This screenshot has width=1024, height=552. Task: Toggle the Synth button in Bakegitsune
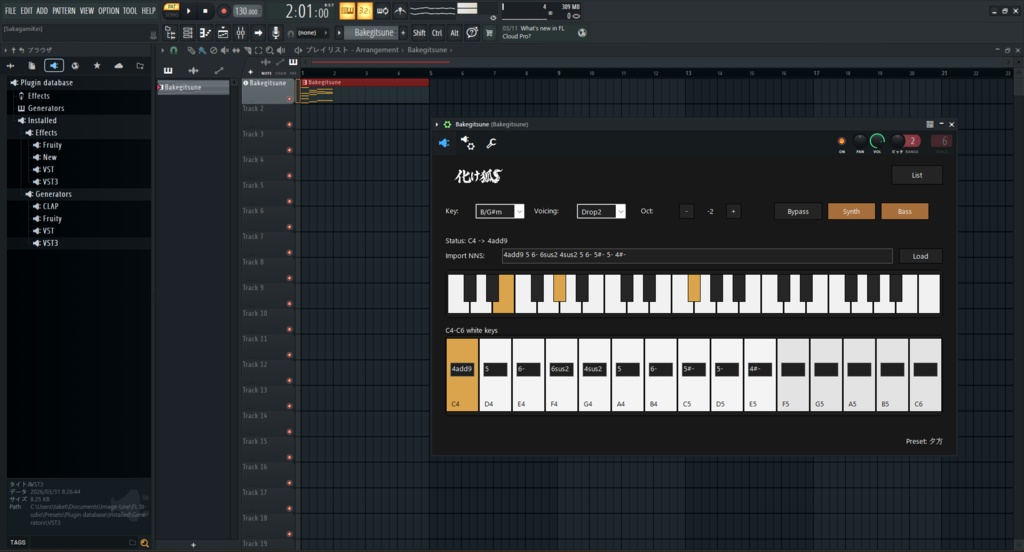851,211
